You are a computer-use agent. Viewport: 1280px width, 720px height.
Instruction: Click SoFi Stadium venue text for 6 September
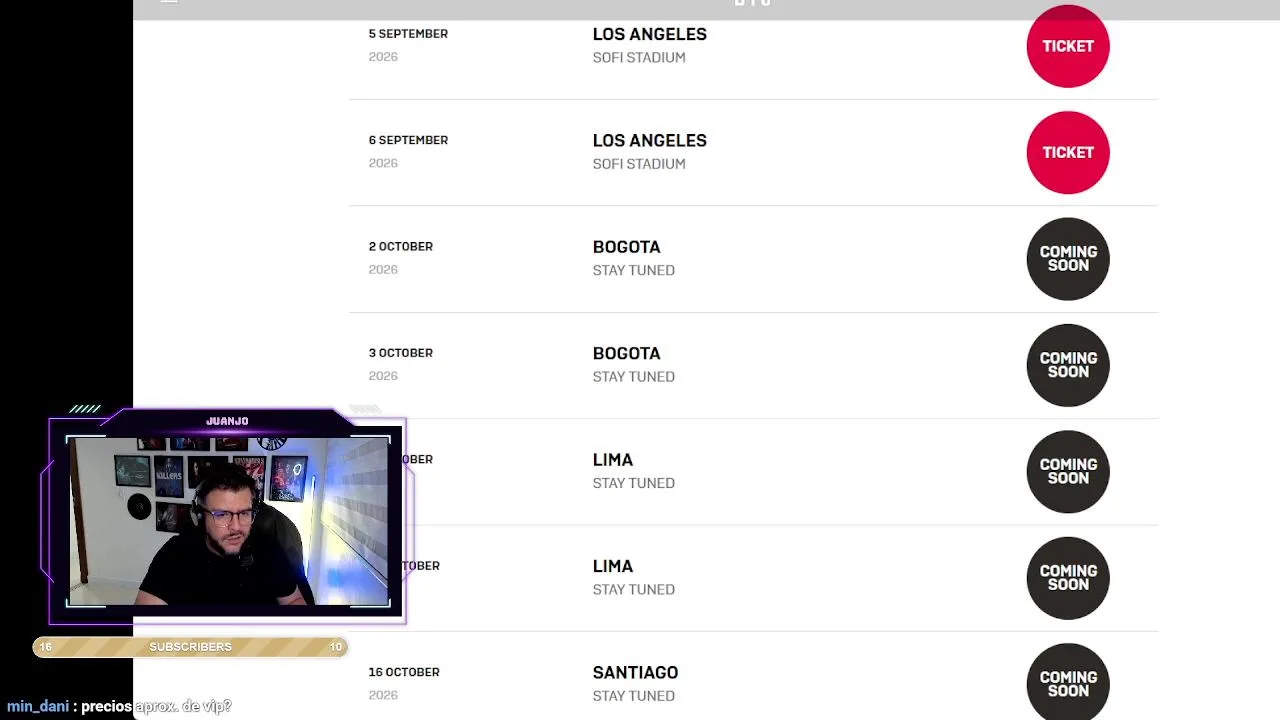click(638, 164)
